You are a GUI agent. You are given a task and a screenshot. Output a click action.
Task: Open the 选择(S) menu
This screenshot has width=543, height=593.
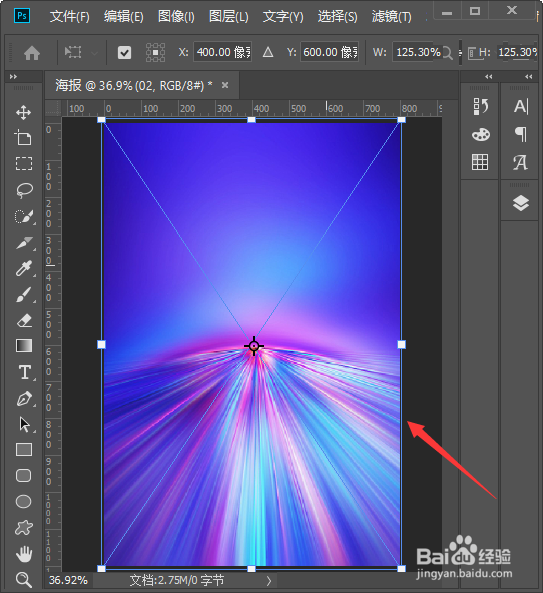(337, 17)
